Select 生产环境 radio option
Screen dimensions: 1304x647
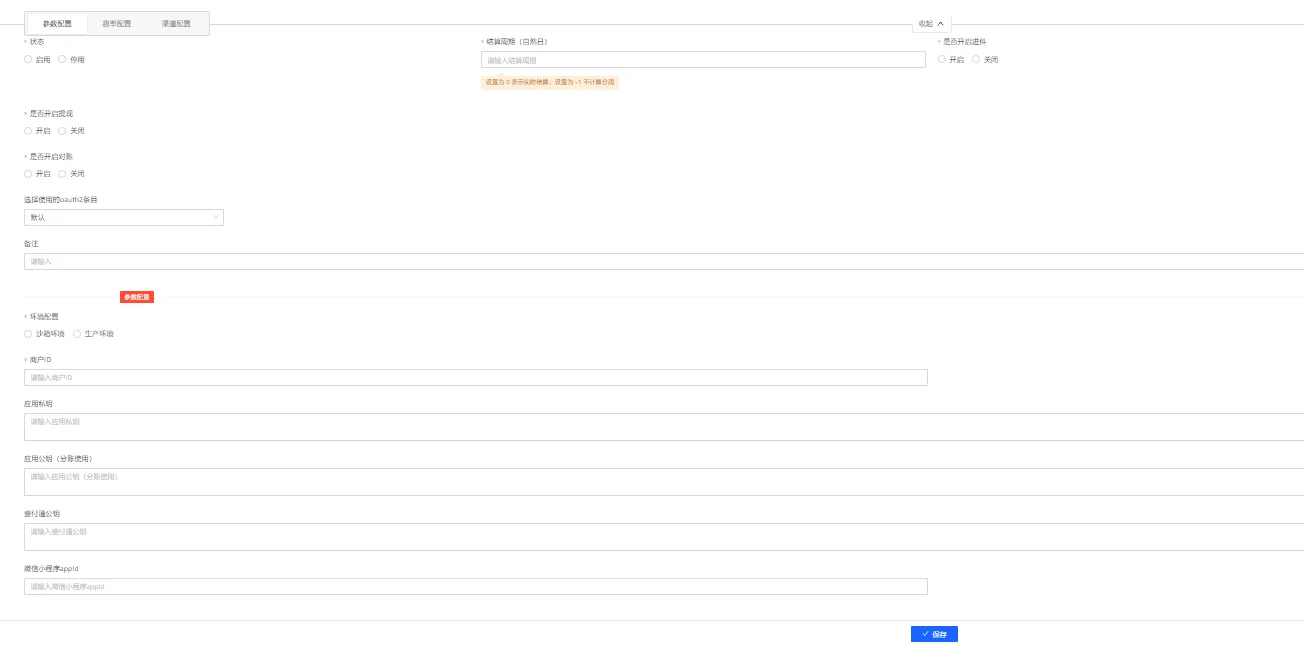77,334
